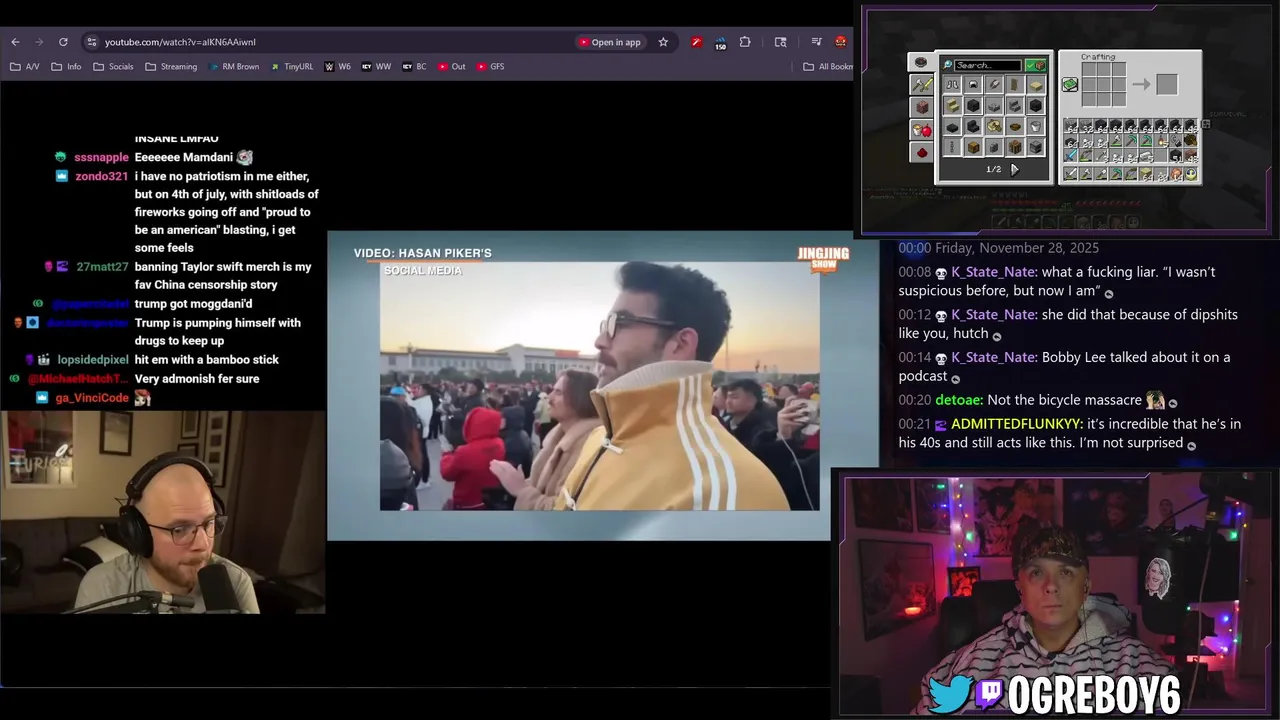Go to next recipe page arrow
Screen dimensions: 1280x720
1014,170
